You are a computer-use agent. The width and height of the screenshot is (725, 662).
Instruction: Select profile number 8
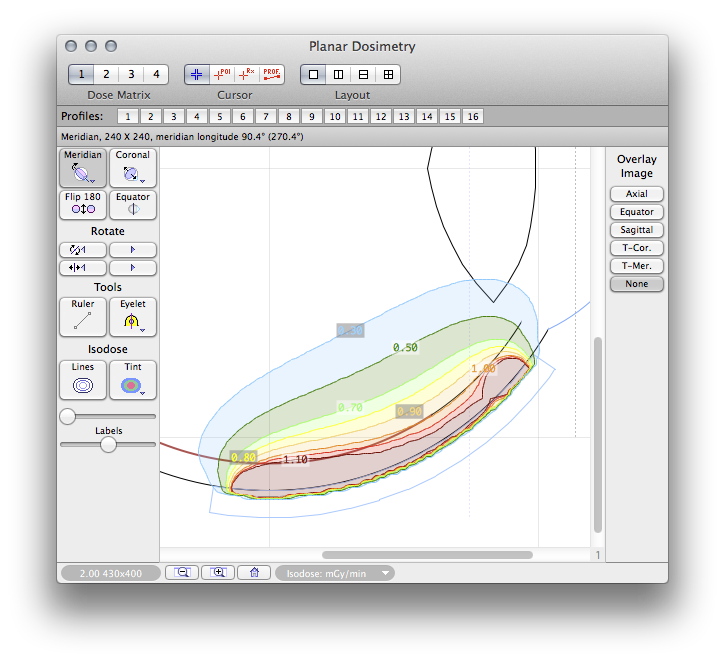tap(288, 117)
